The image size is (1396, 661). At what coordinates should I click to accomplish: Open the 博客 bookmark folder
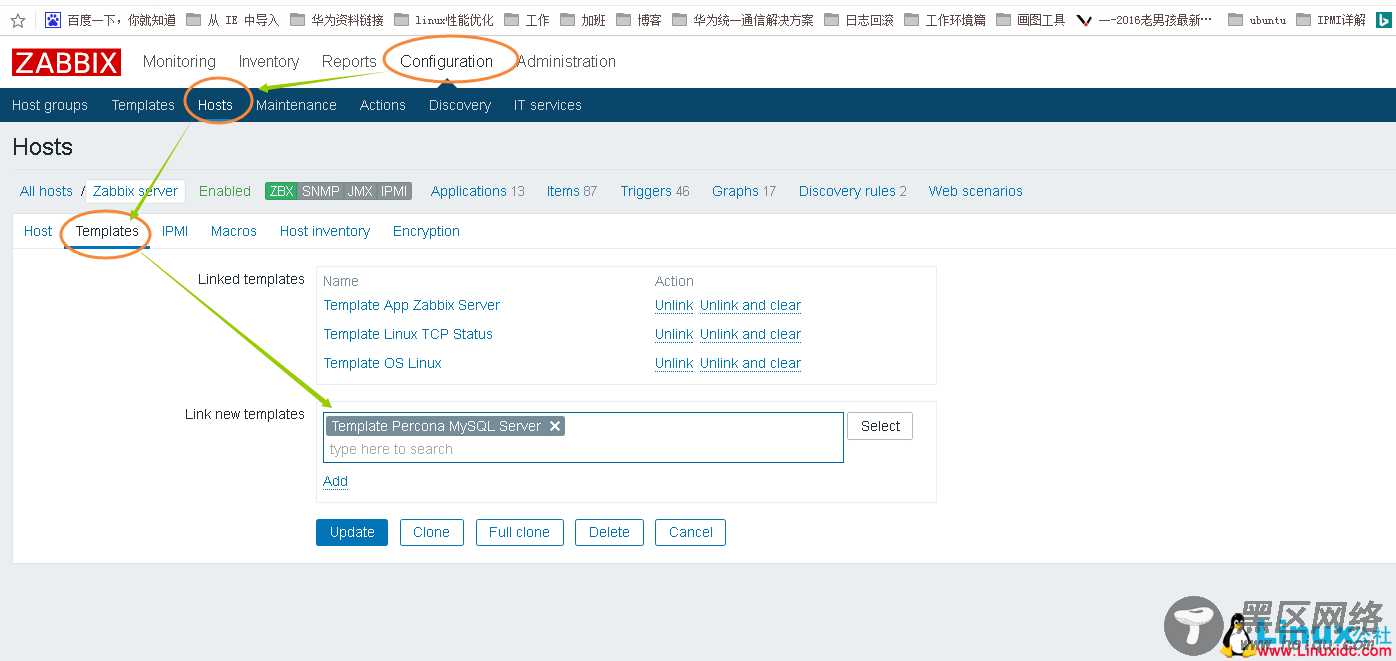(x=639, y=20)
